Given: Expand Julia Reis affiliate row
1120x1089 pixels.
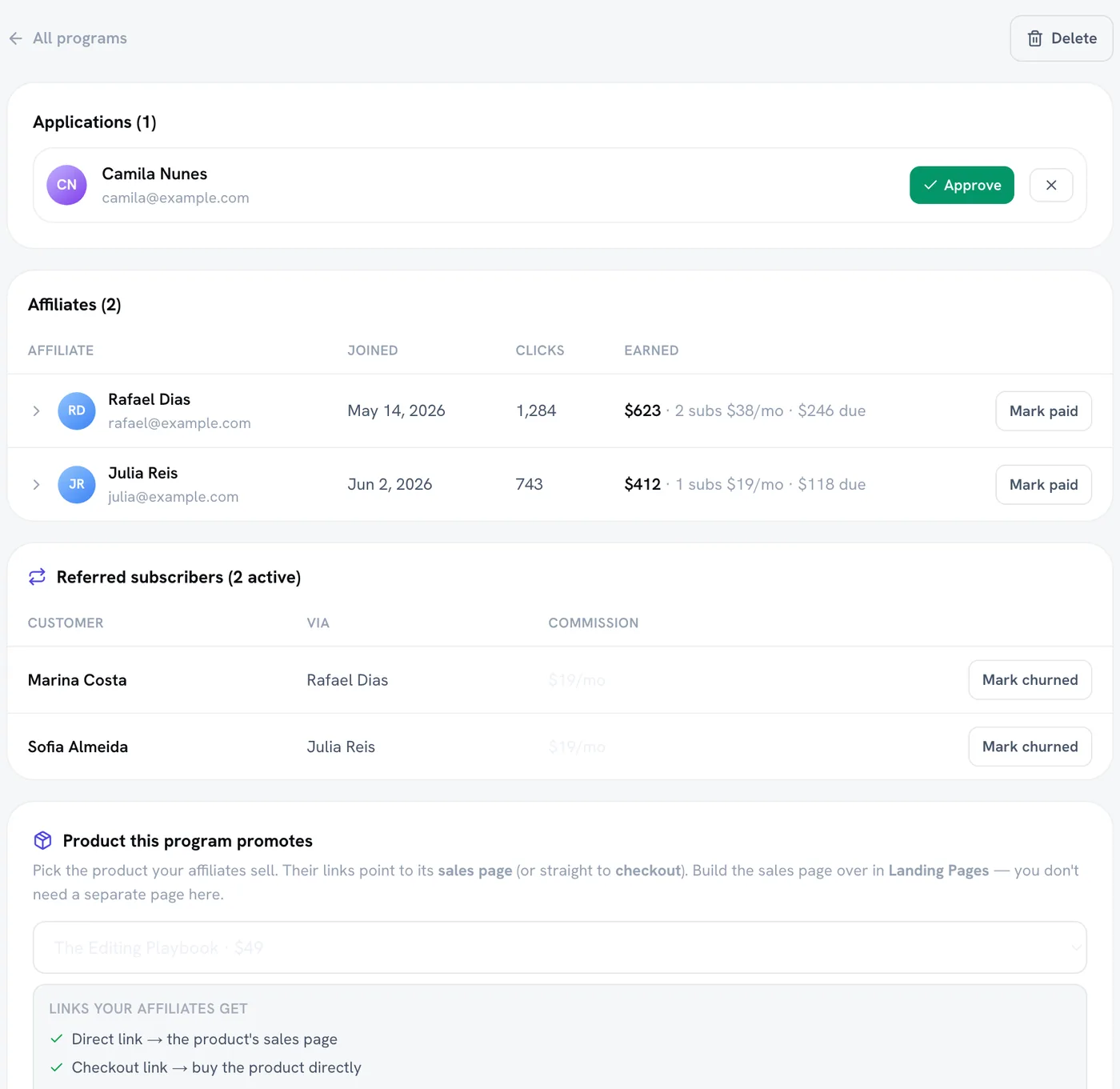Looking at the screenshot, I should pos(36,484).
